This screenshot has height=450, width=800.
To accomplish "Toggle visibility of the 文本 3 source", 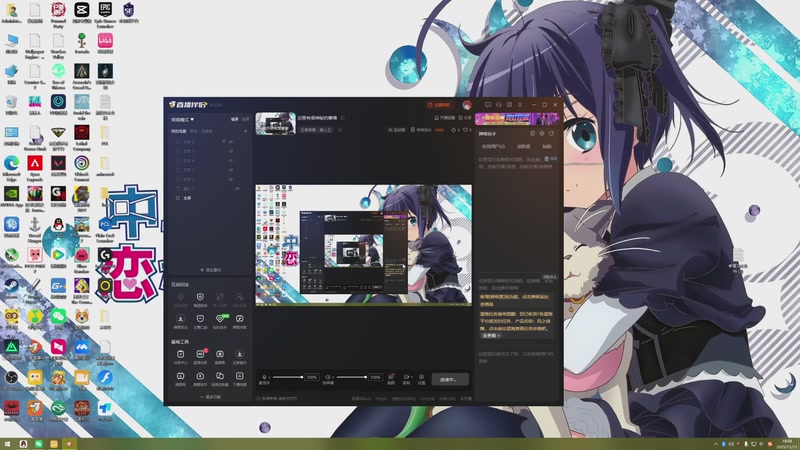I will (x=231, y=170).
